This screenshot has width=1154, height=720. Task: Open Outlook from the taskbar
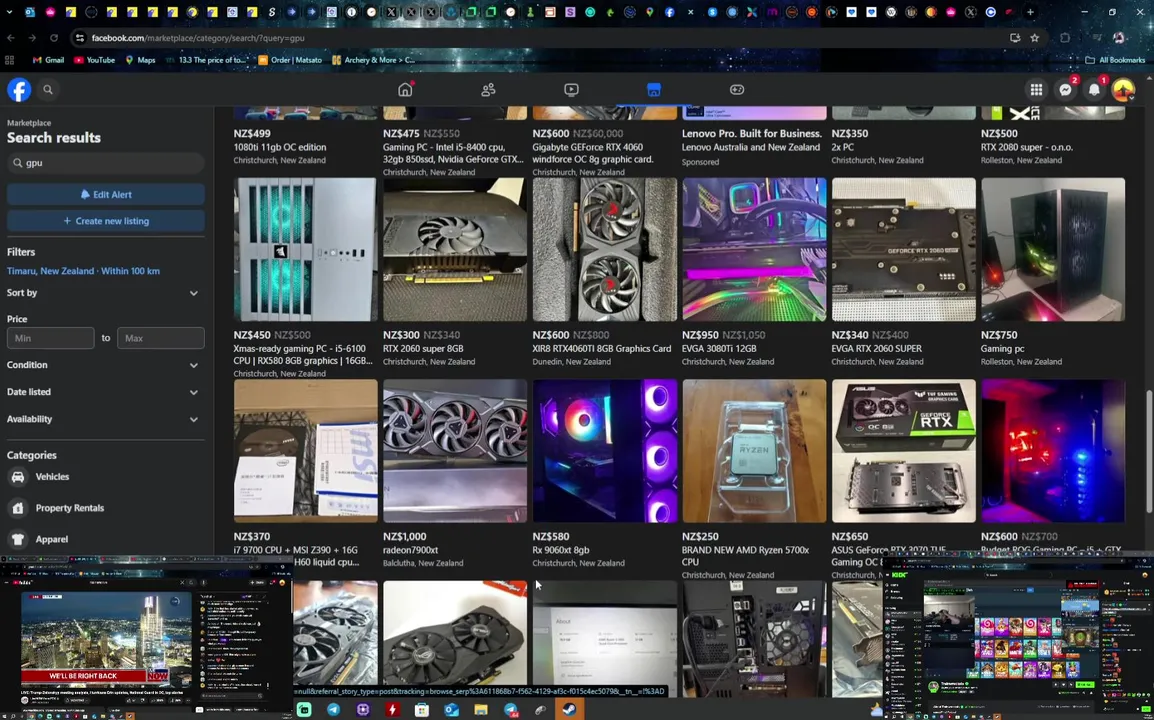[x=451, y=710]
